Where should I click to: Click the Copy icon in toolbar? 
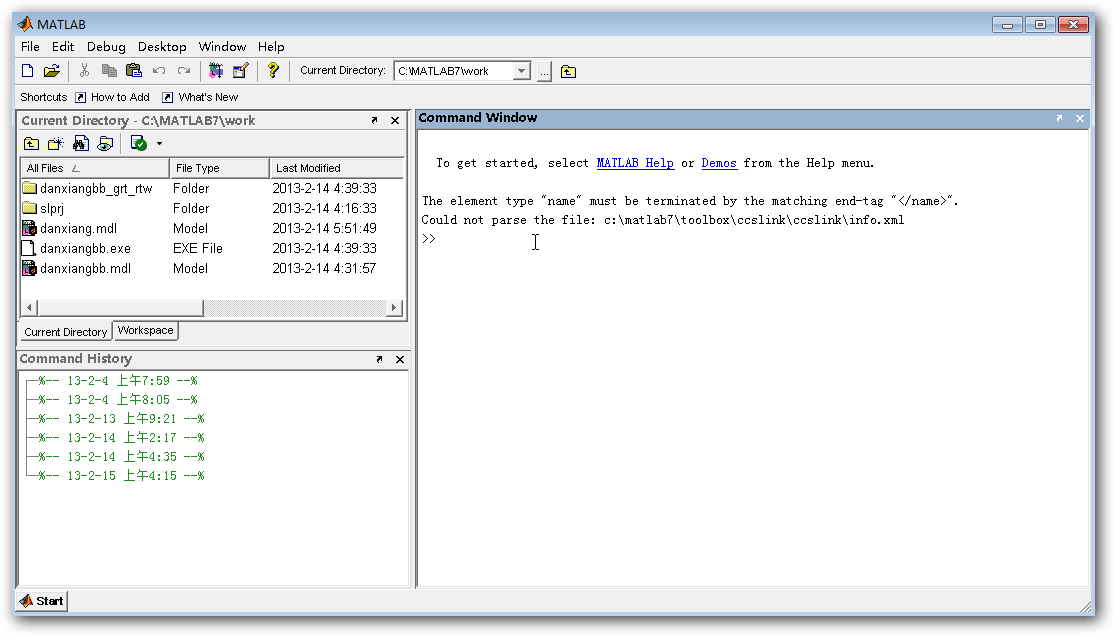point(109,70)
